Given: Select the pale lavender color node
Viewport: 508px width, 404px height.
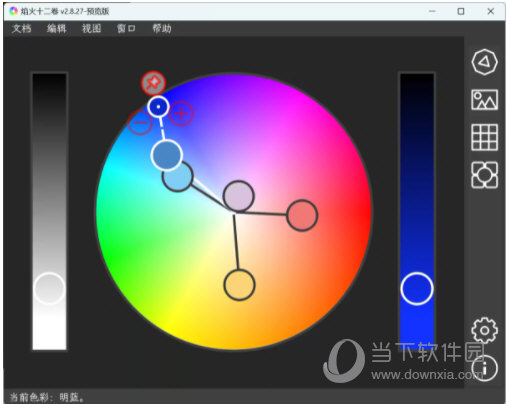Looking at the screenshot, I should pyautogui.click(x=238, y=196).
